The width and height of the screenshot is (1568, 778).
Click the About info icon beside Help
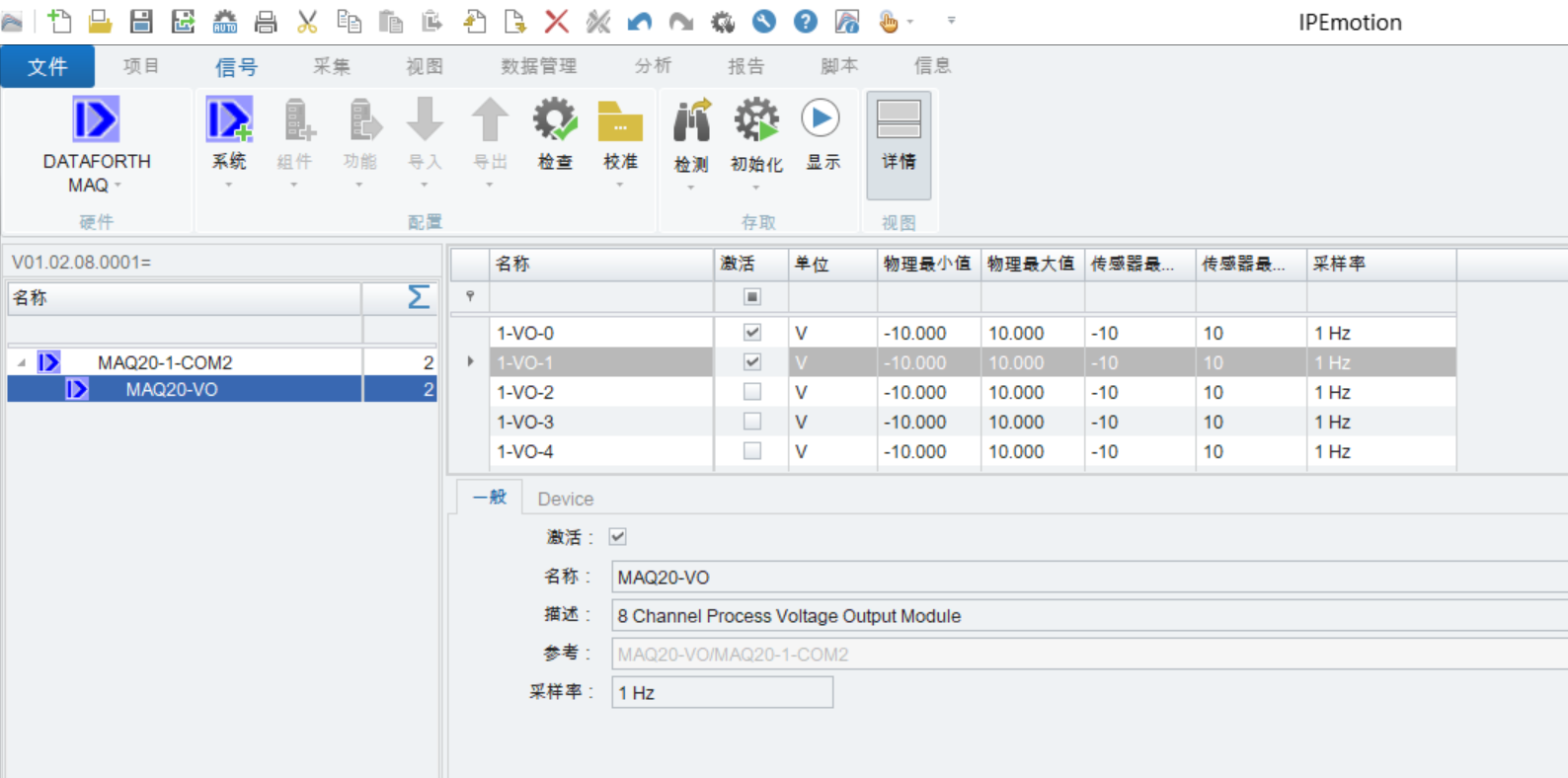847,21
